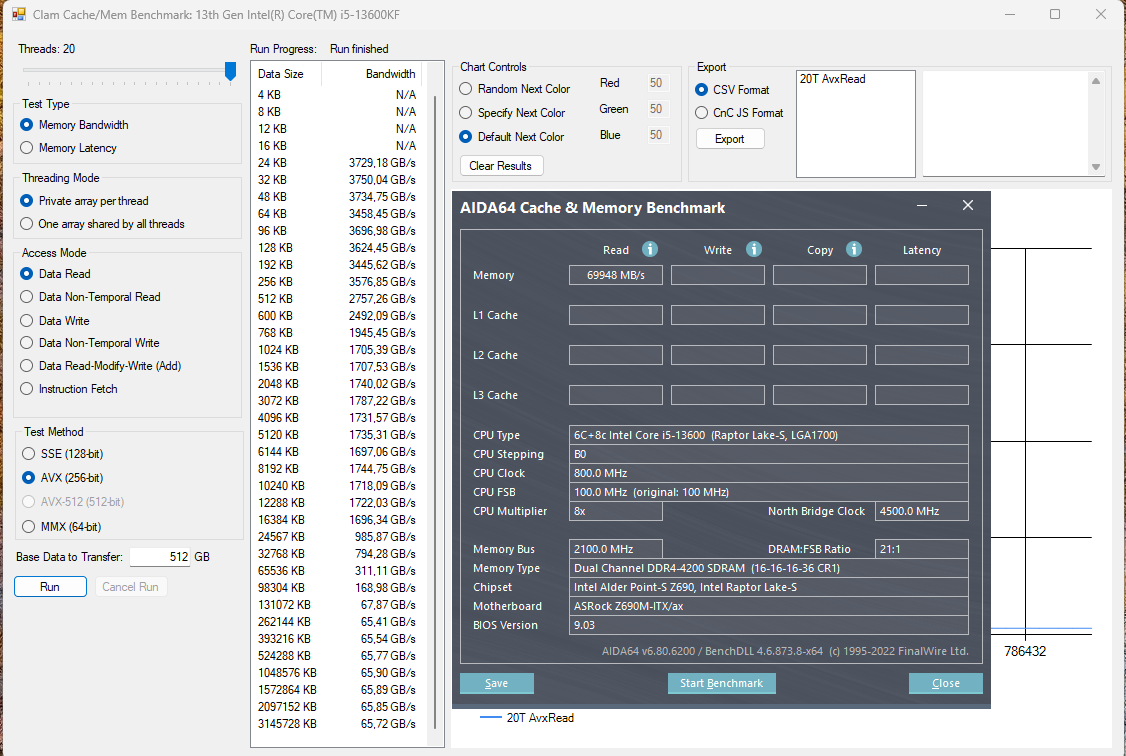Click the Bandwidth column header
This screenshot has height=756, width=1126.
(x=371, y=74)
